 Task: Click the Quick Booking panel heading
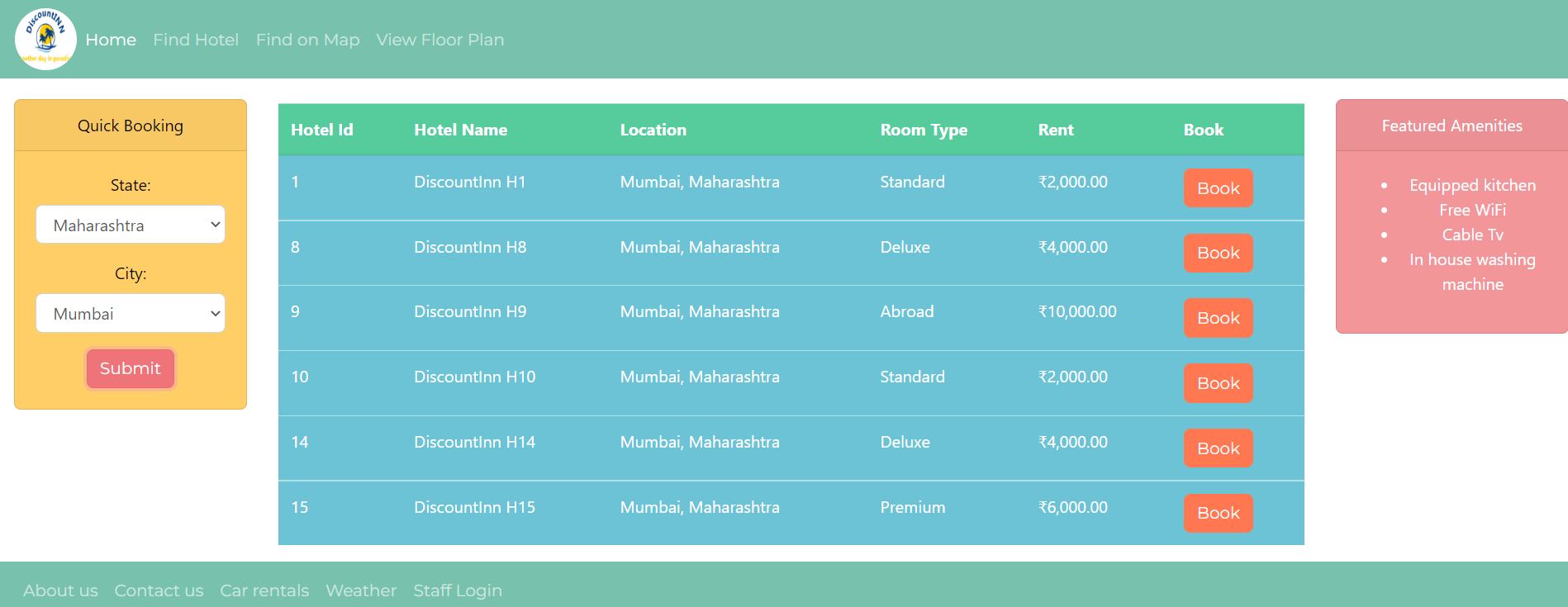131,126
